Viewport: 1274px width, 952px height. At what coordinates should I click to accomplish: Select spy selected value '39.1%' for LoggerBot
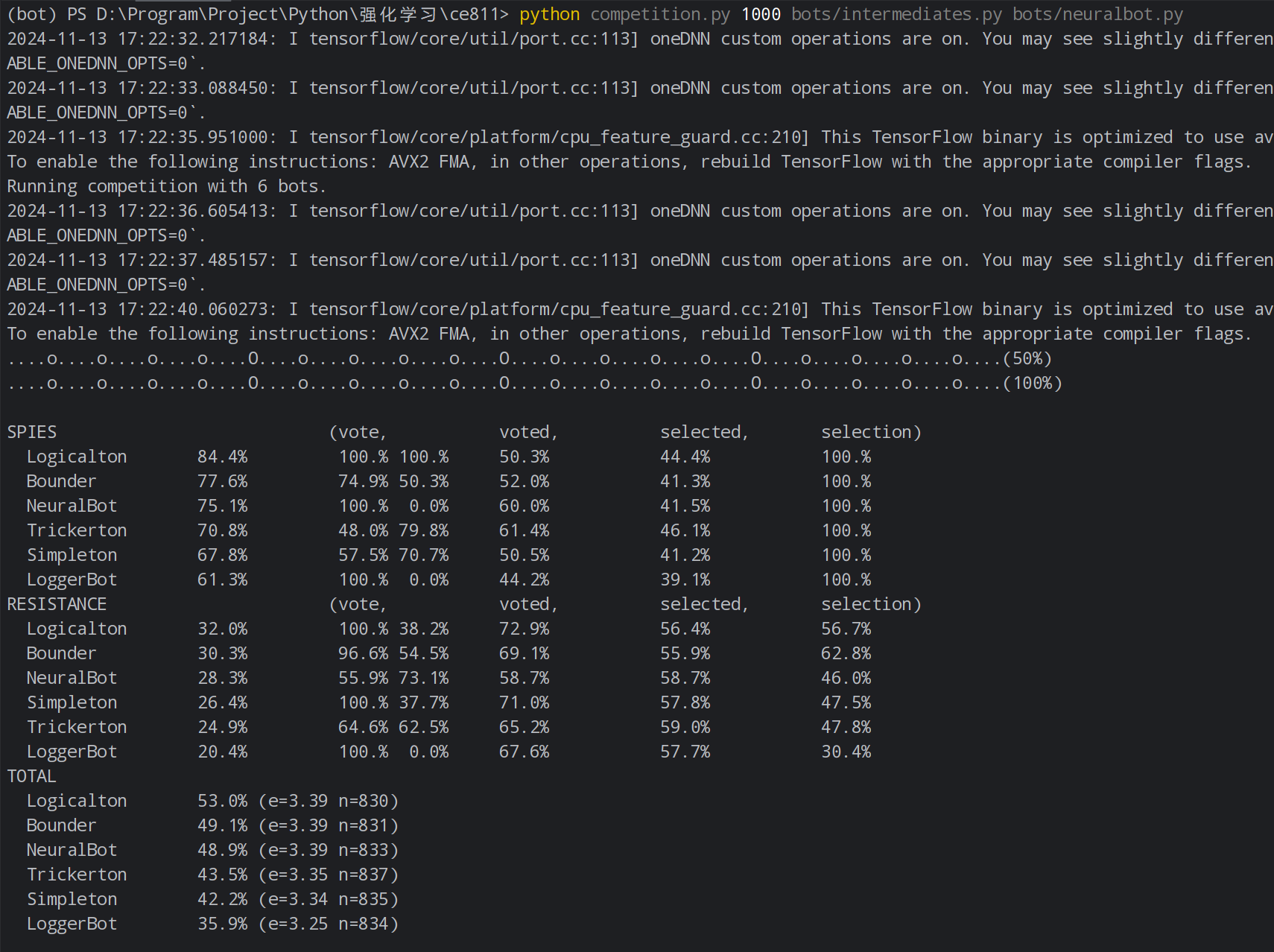(685, 580)
